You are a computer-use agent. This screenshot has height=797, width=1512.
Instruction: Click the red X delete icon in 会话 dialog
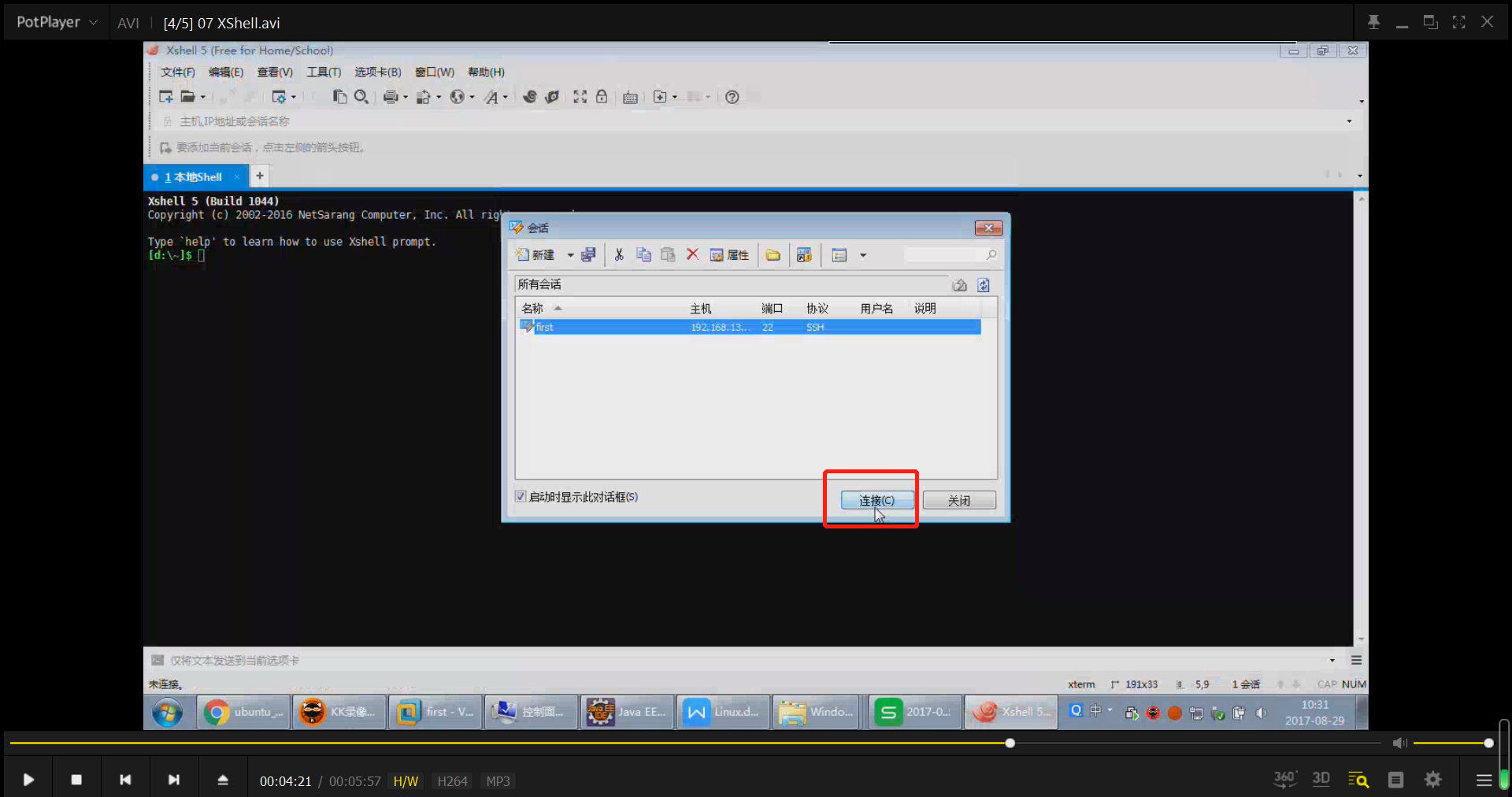692,254
